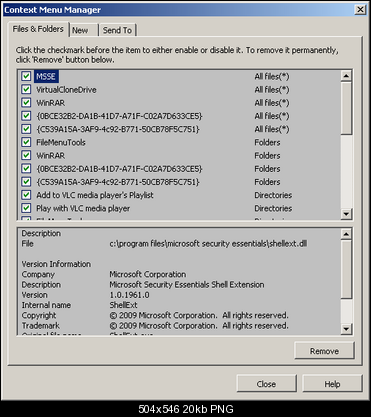Click the item list scroll up arrow
Viewport: 371px width, 417px height.
tap(346, 76)
